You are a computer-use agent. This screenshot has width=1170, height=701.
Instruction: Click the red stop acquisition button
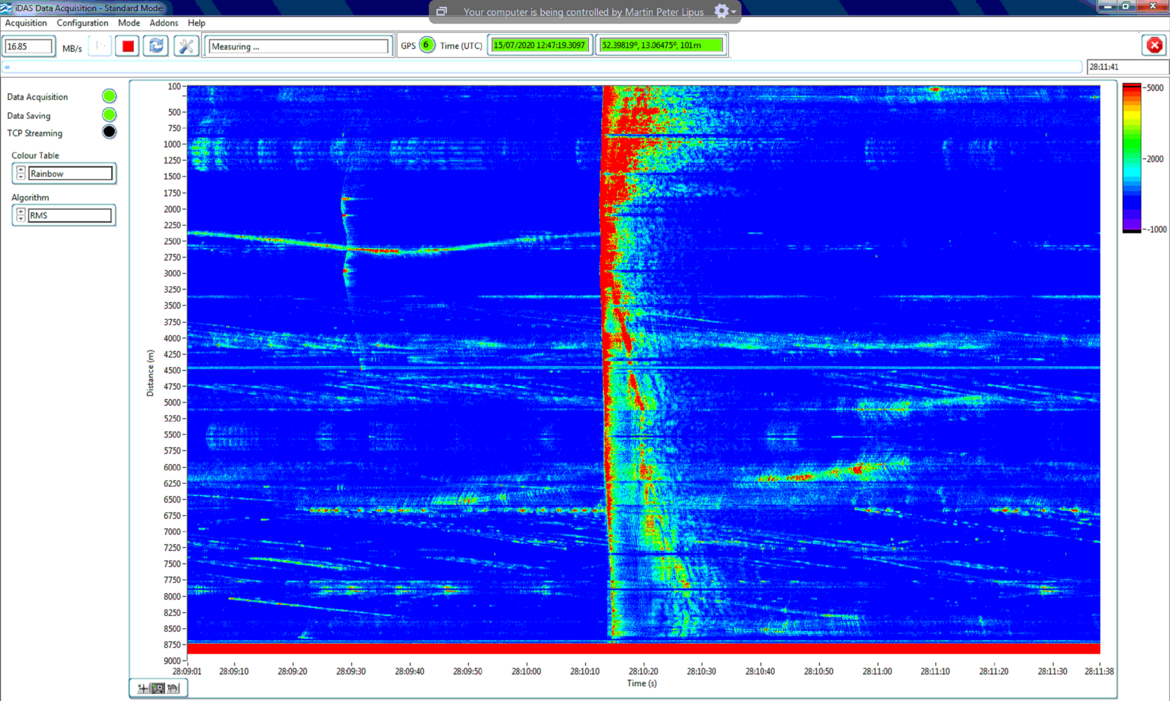[127, 46]
